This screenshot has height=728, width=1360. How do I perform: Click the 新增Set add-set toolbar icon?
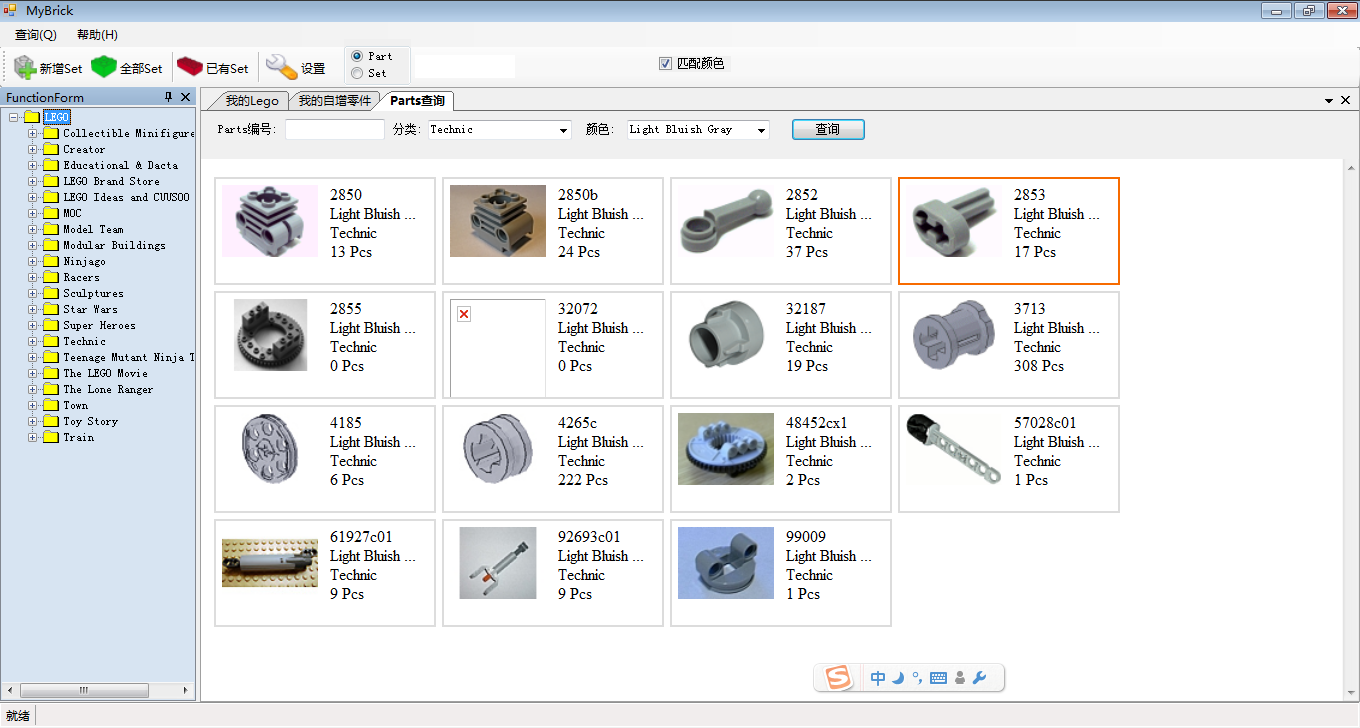pos(25,67)
